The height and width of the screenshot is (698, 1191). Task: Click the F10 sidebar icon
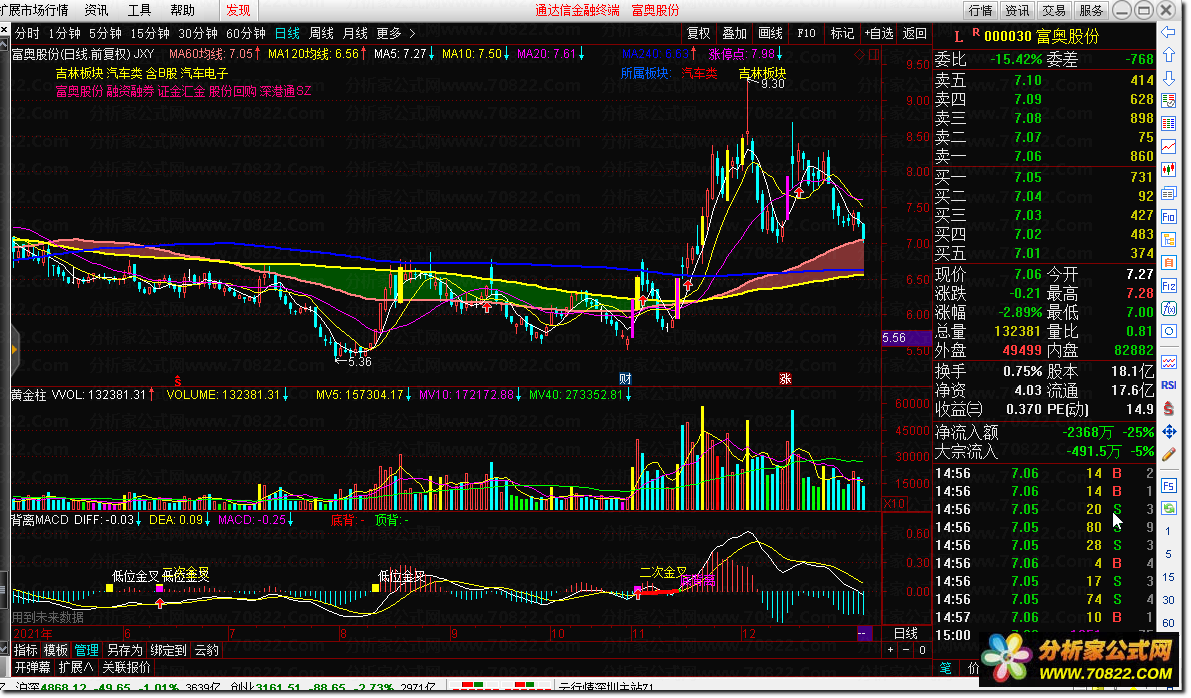1168,216
